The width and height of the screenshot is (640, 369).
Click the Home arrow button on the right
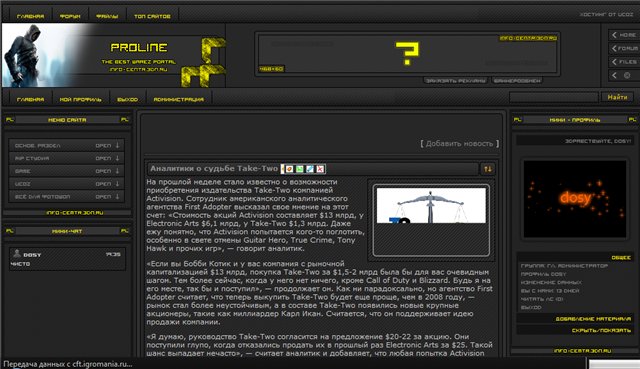[624, 35]
